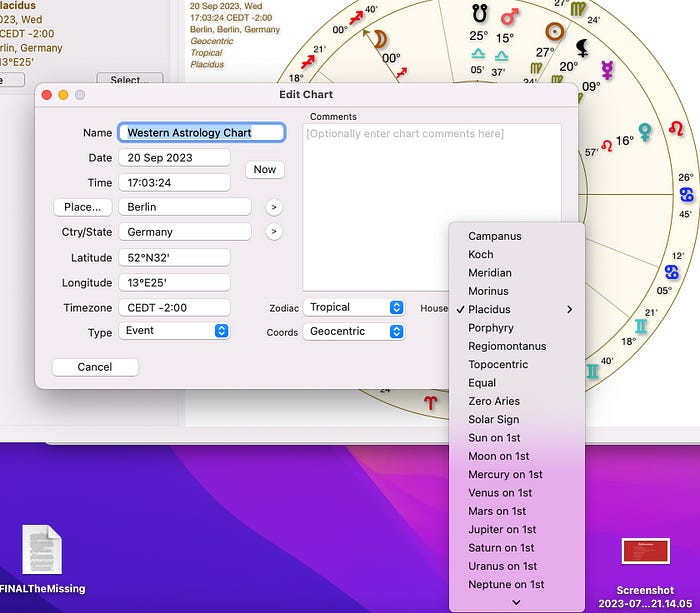Select Uranus on 1st
The height and width of the screenshot is (613, 700).
pyautogui.click(x=517, y=566)
